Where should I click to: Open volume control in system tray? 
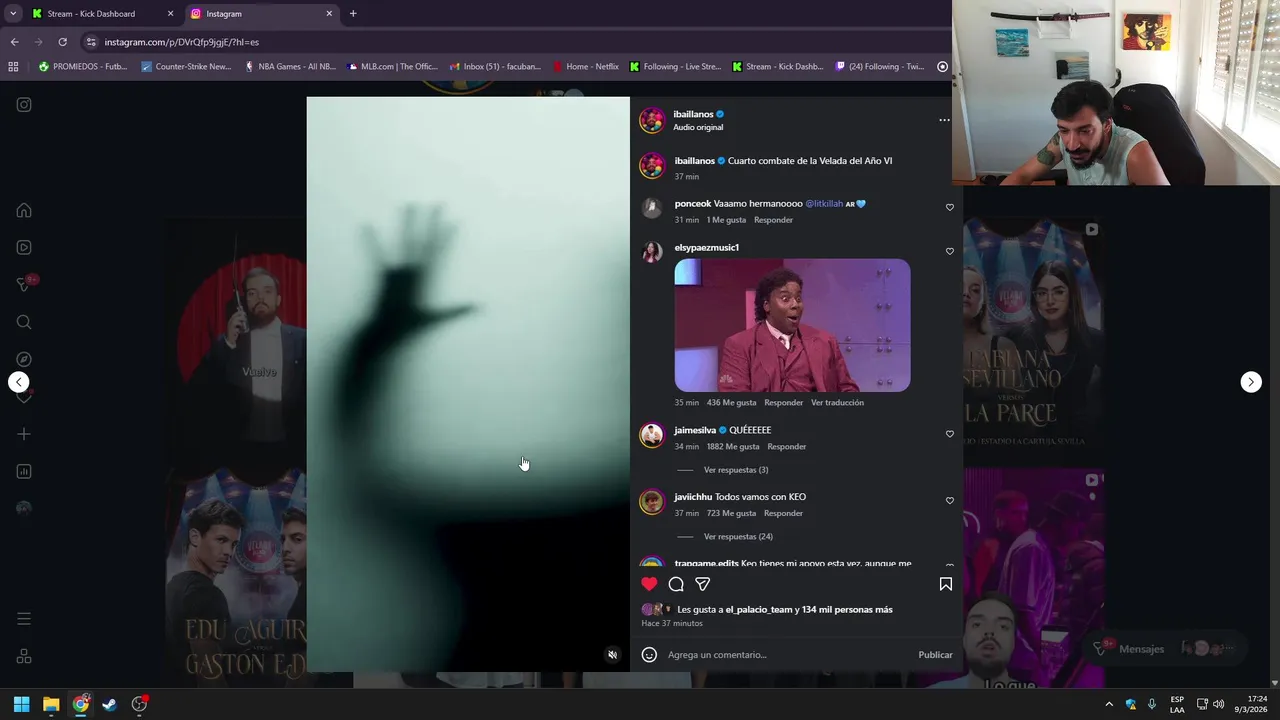1218,704
